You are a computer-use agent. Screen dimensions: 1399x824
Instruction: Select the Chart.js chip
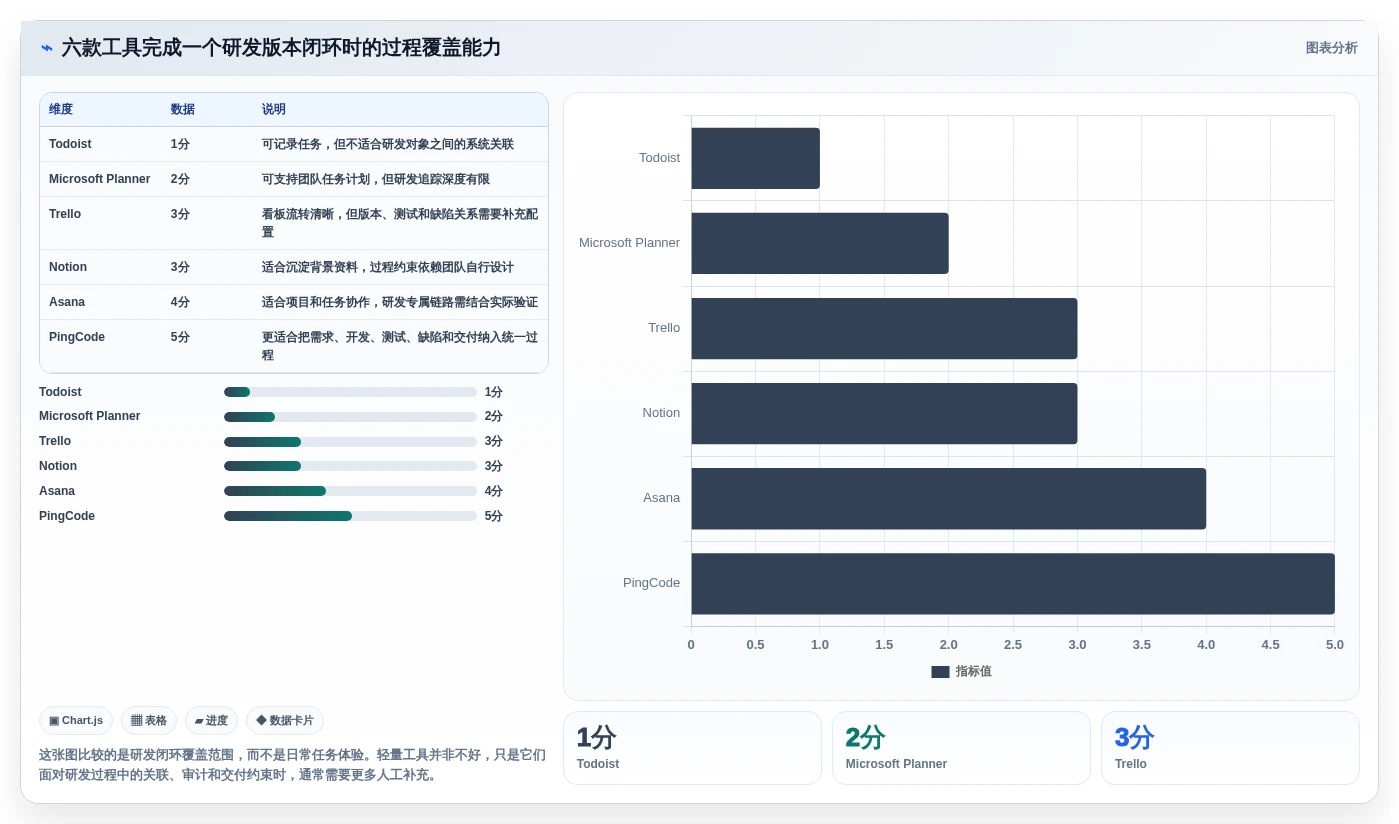[x=76, y=720]
